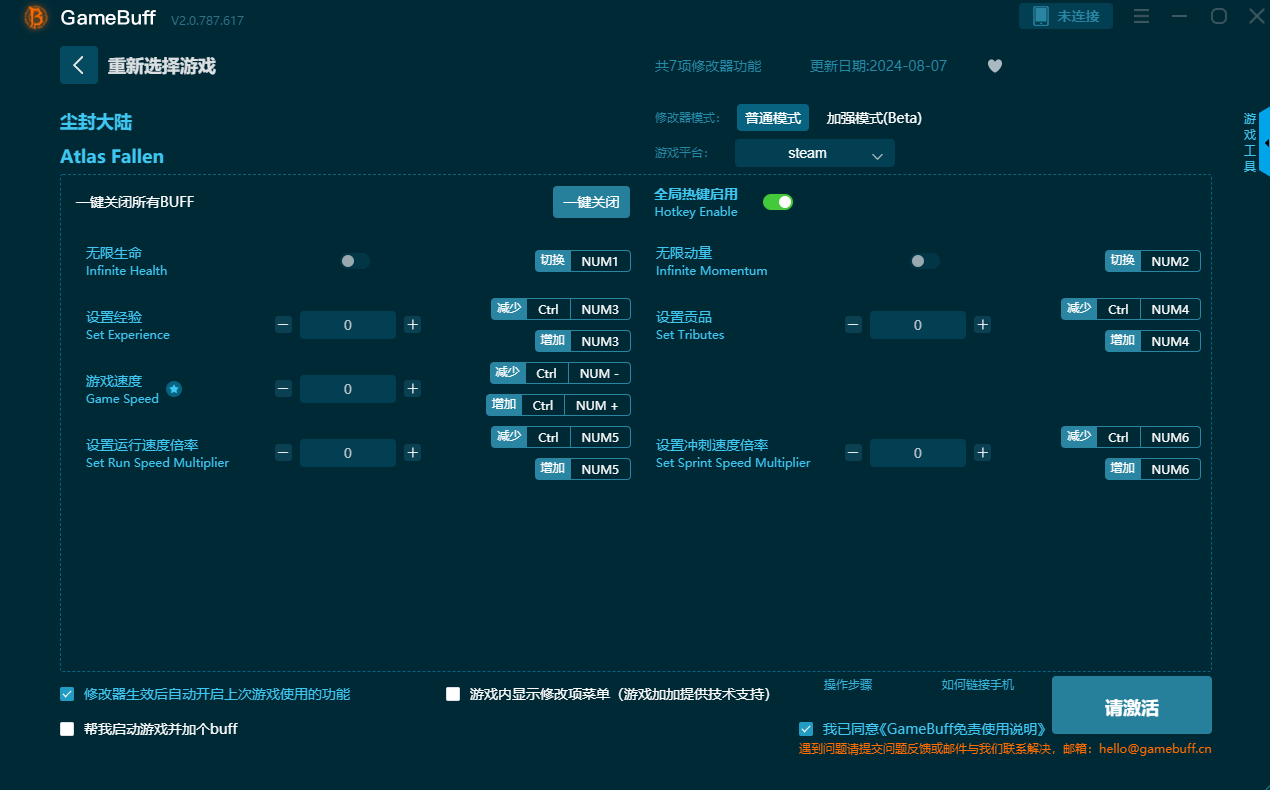This screenshot has height=790, width=1270.
Task: Click the Run Speed Multiplier value field
Action: (x=348, y=453)
